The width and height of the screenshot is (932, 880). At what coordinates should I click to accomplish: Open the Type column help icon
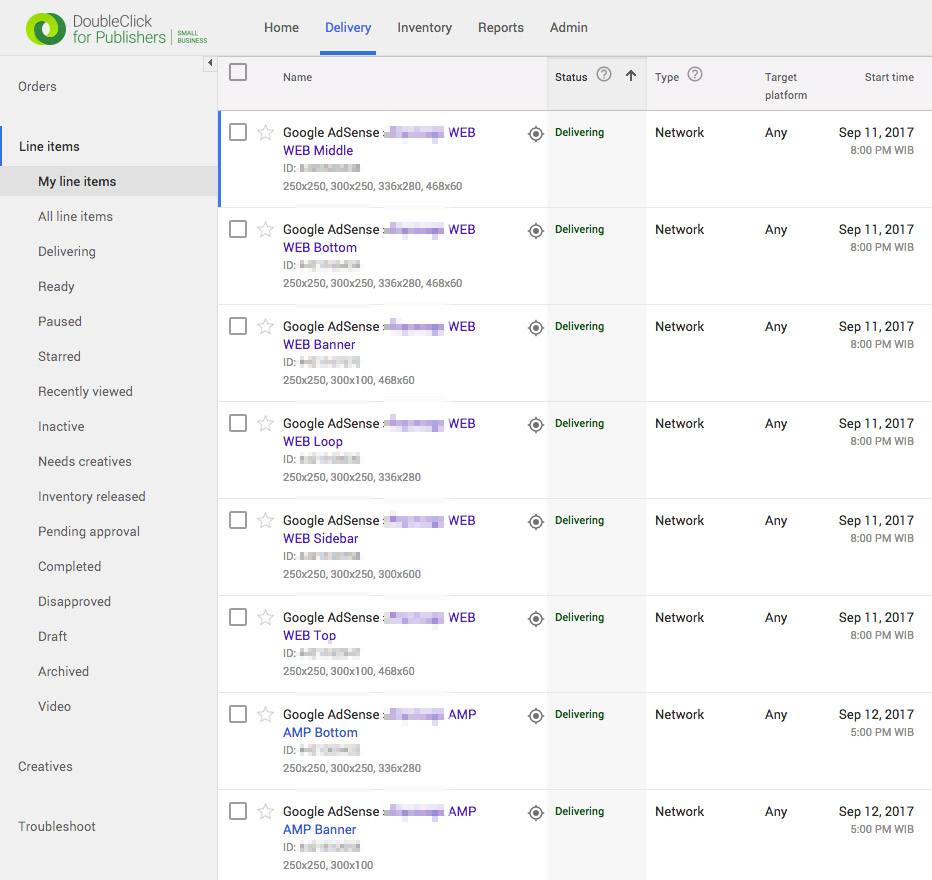[x=695, y=74]
